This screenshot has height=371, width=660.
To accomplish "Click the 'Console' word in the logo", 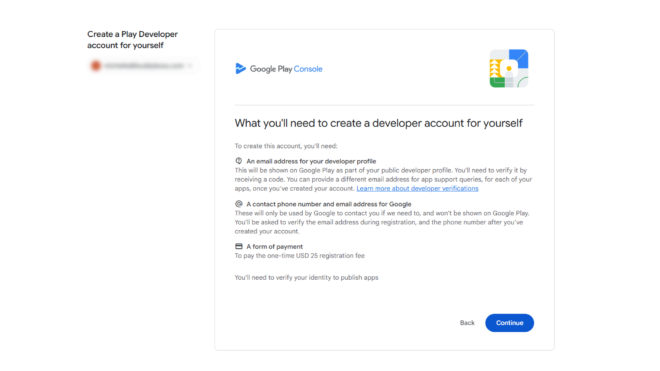I will [308, 69].
